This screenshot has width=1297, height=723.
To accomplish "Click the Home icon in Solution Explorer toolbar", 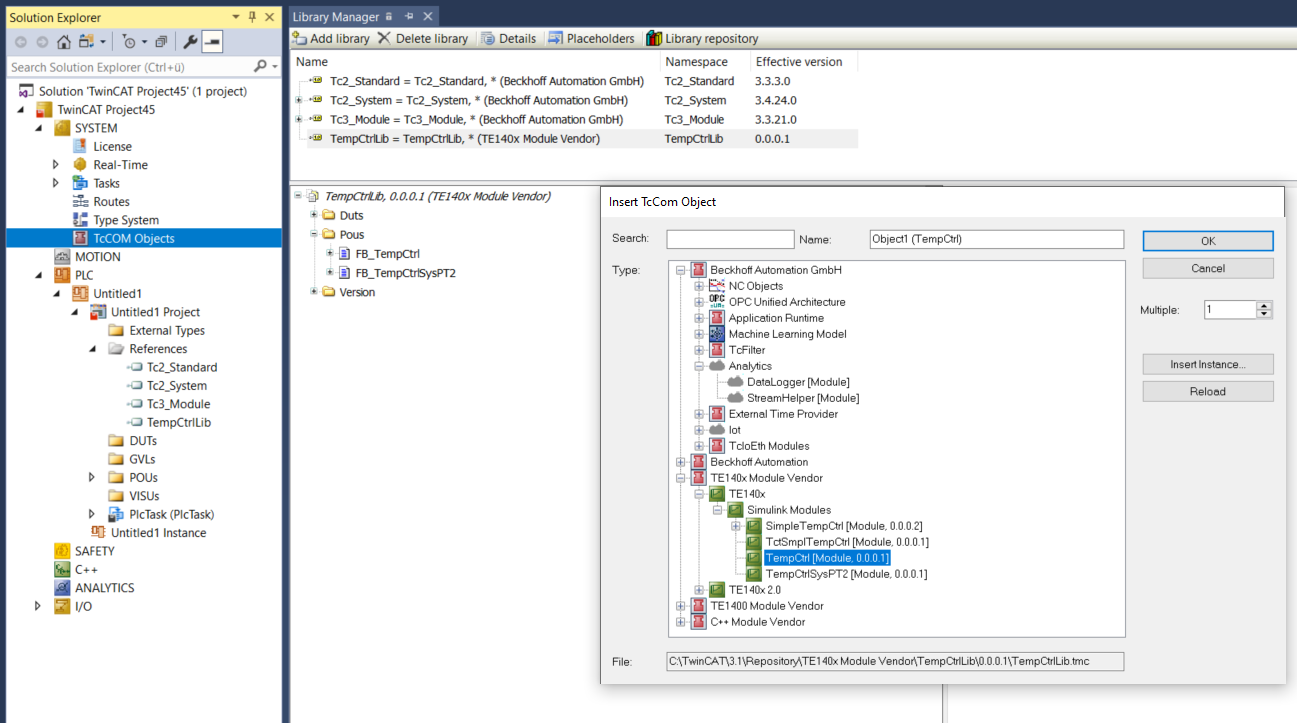I will pyautogui.click(x=63, y=42).
